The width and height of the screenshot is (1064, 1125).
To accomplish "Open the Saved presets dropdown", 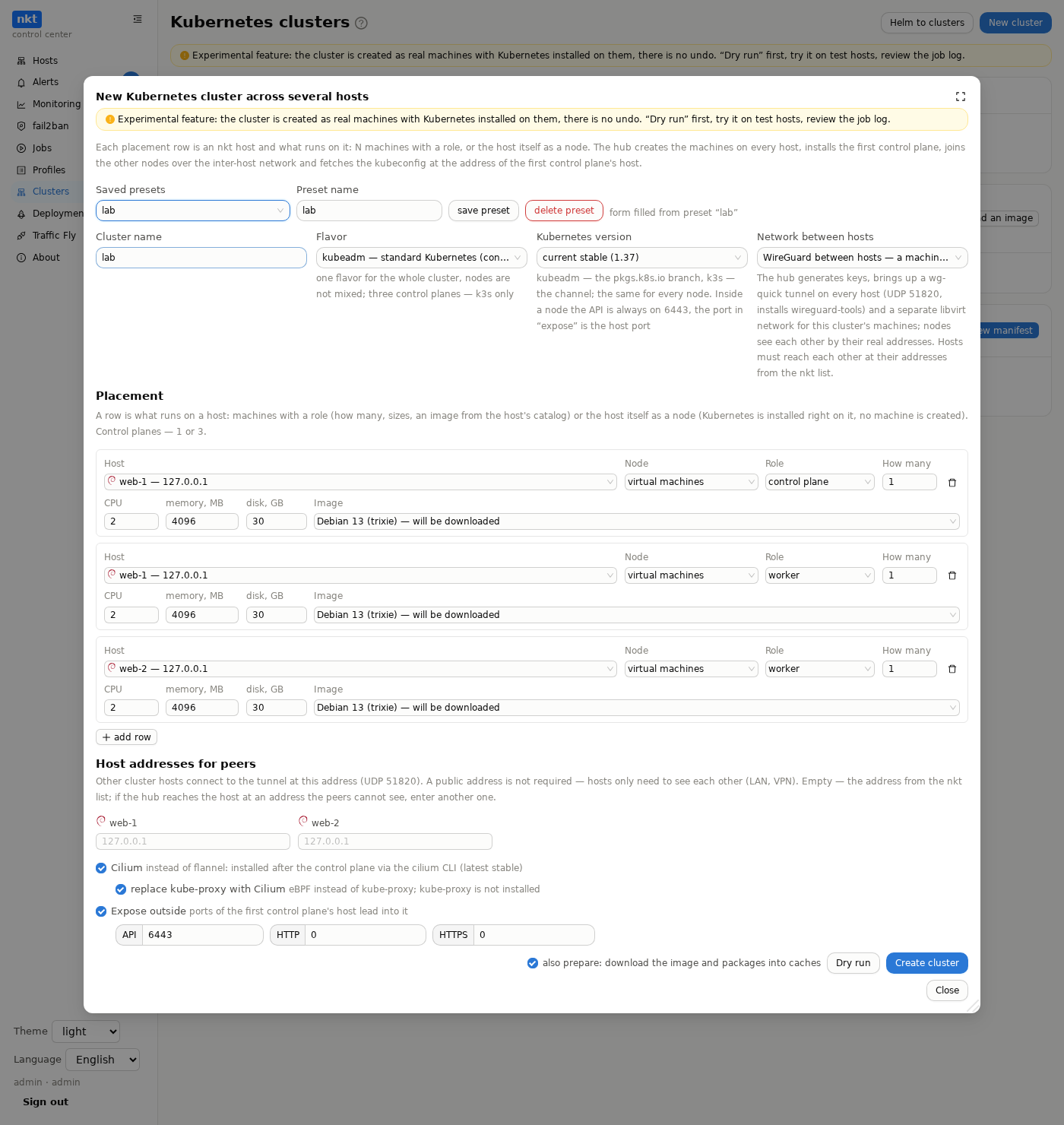I will tap(193, 211).
